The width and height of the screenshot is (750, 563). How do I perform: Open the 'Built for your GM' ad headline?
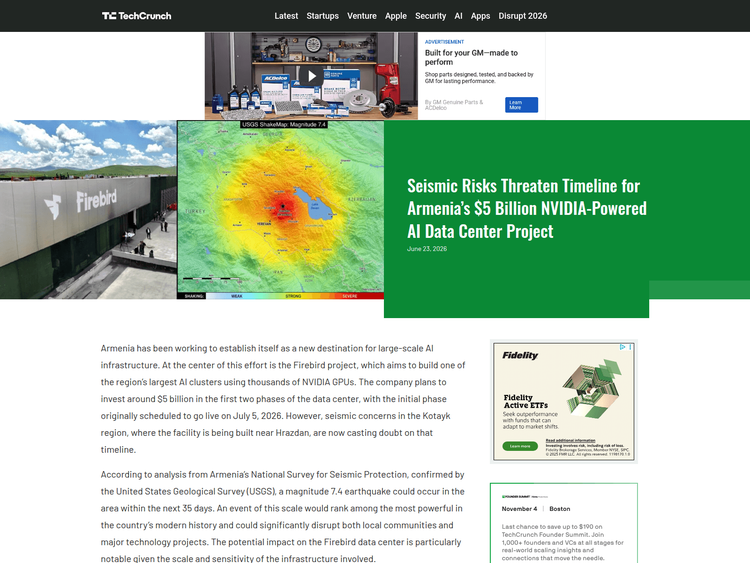point(471,57)
